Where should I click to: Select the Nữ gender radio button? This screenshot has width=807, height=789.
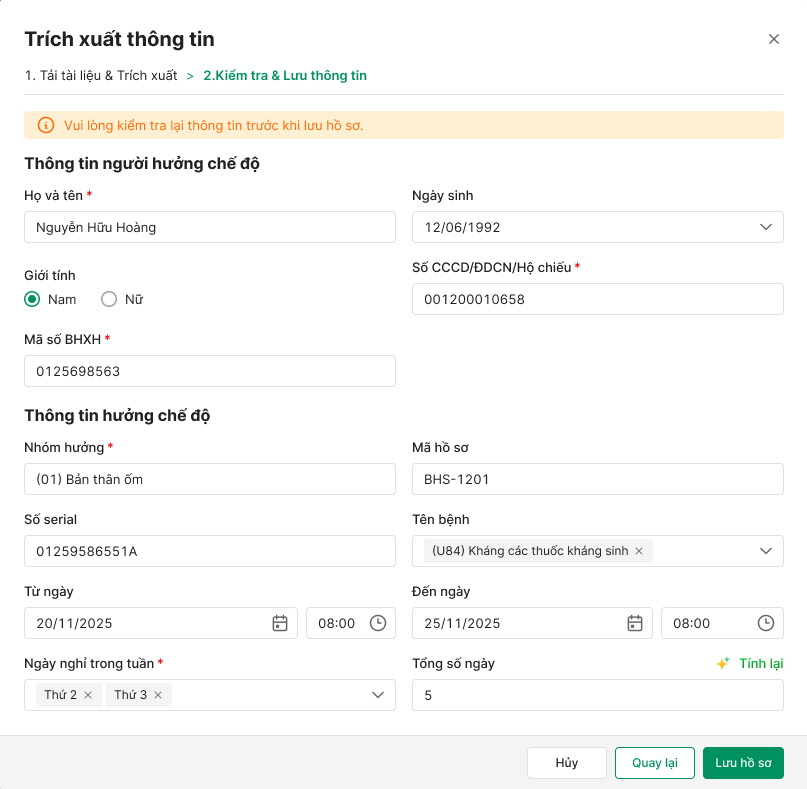(x=110, y=299)
